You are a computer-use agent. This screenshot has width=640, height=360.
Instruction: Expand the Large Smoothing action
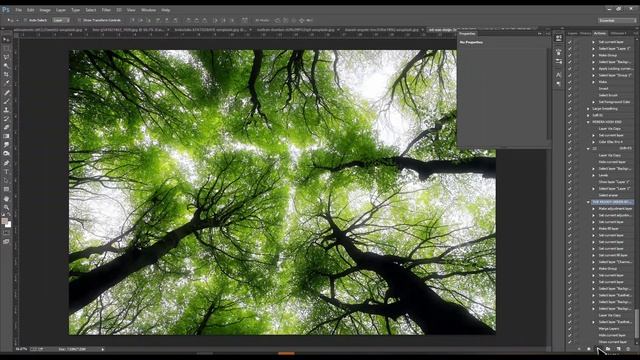pos(588,109)
